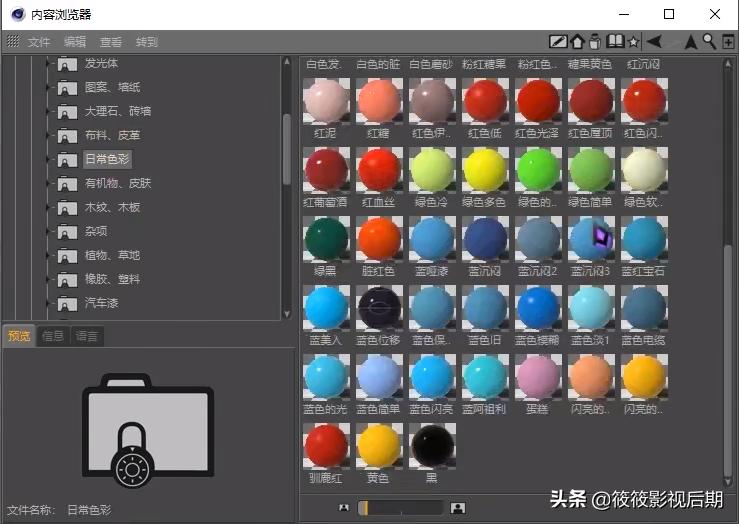Expand the 有机物、皮肤 folder arrow
The height and width of the screenshot is (524, 739).
(x=48, y=183)
